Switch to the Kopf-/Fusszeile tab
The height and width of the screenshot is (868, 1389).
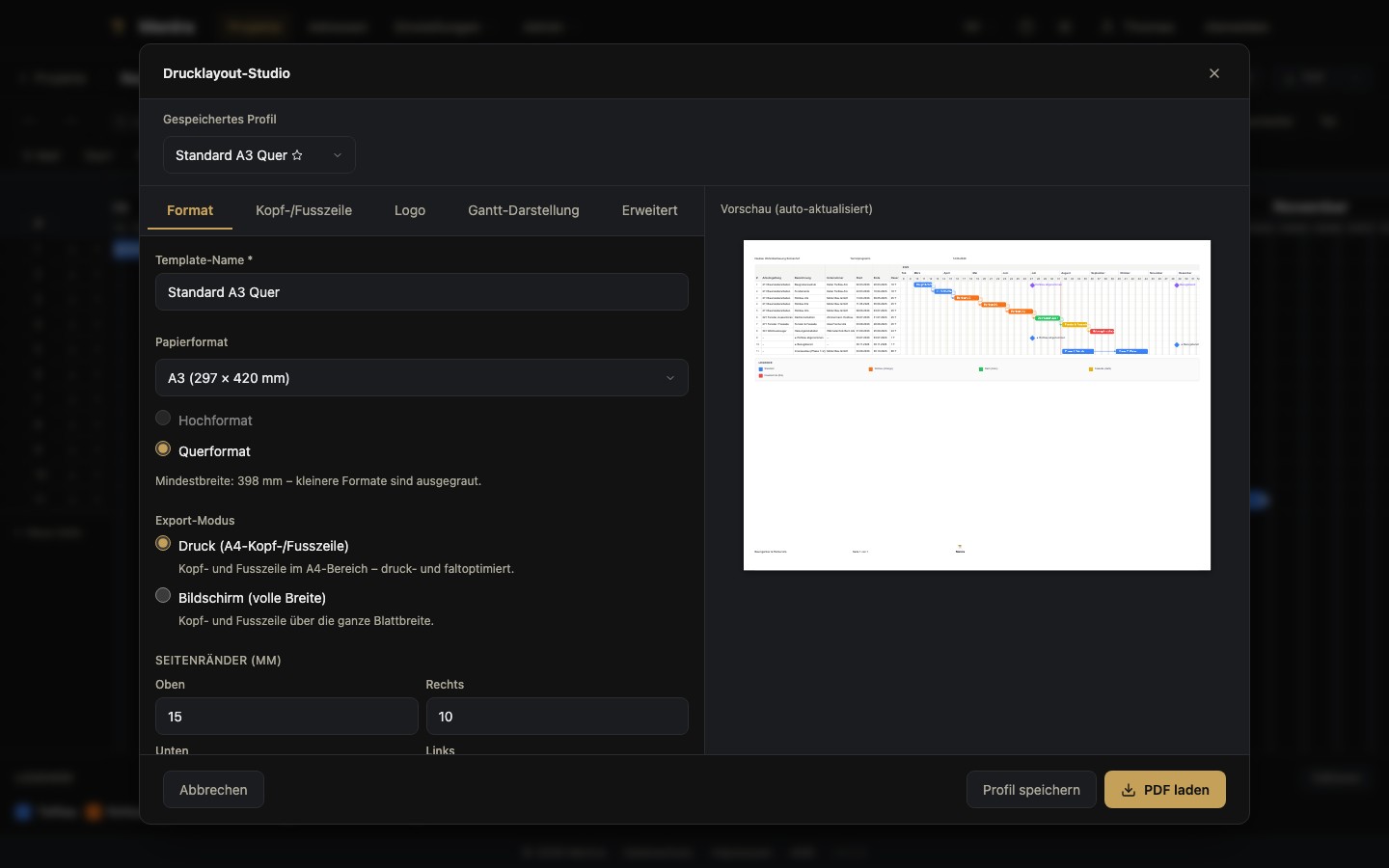(304, 210)
